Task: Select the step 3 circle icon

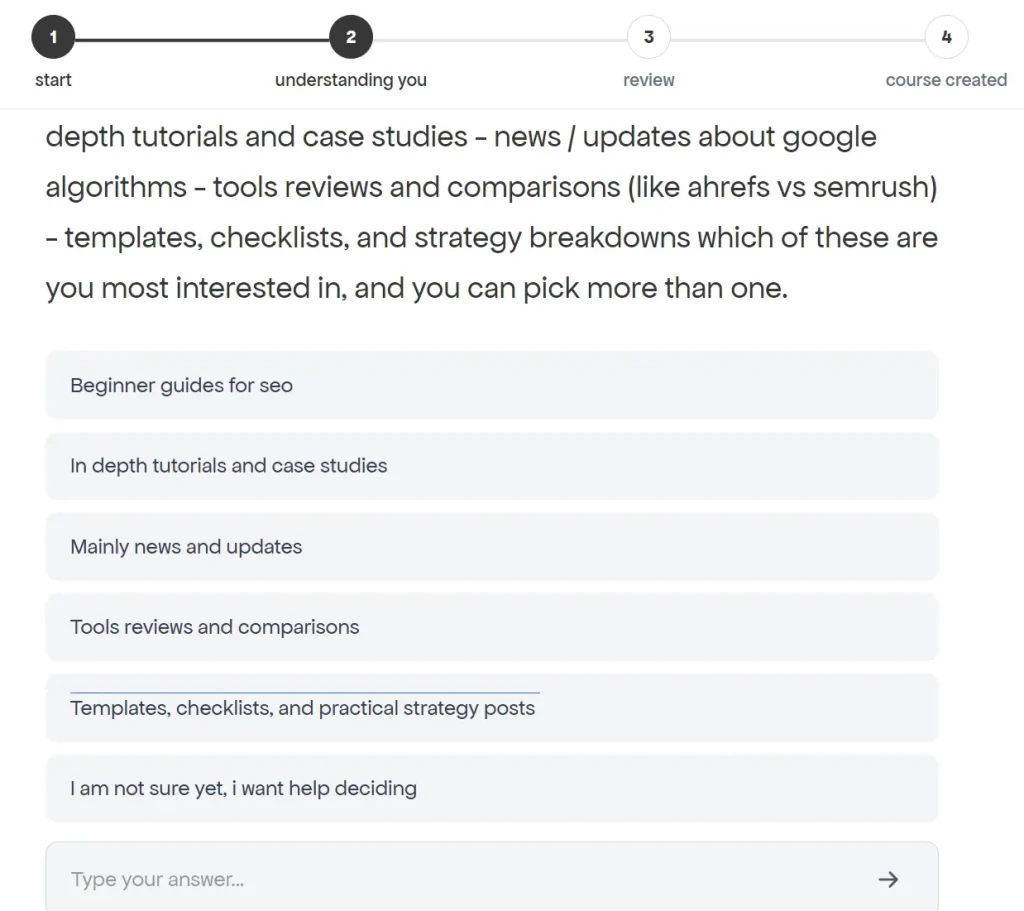Action: [x=649, y=39]
